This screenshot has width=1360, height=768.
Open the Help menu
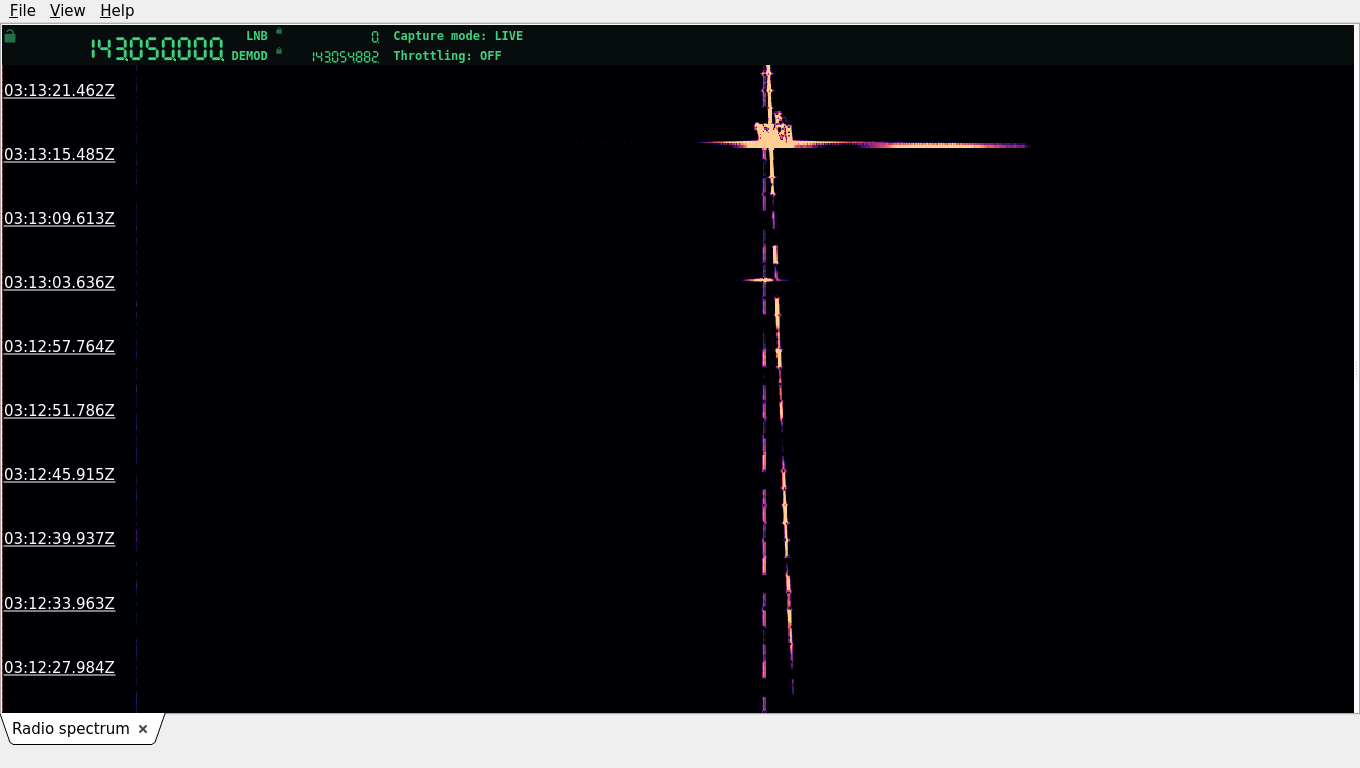(x=117, y=10)
